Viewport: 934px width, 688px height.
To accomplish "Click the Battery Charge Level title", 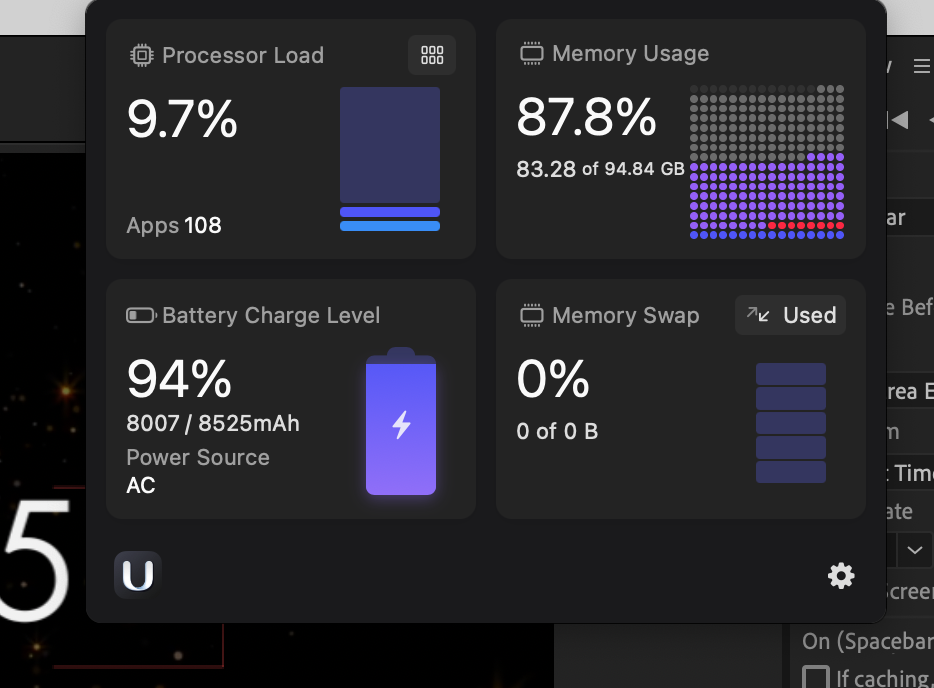I will tap(271, 316).
